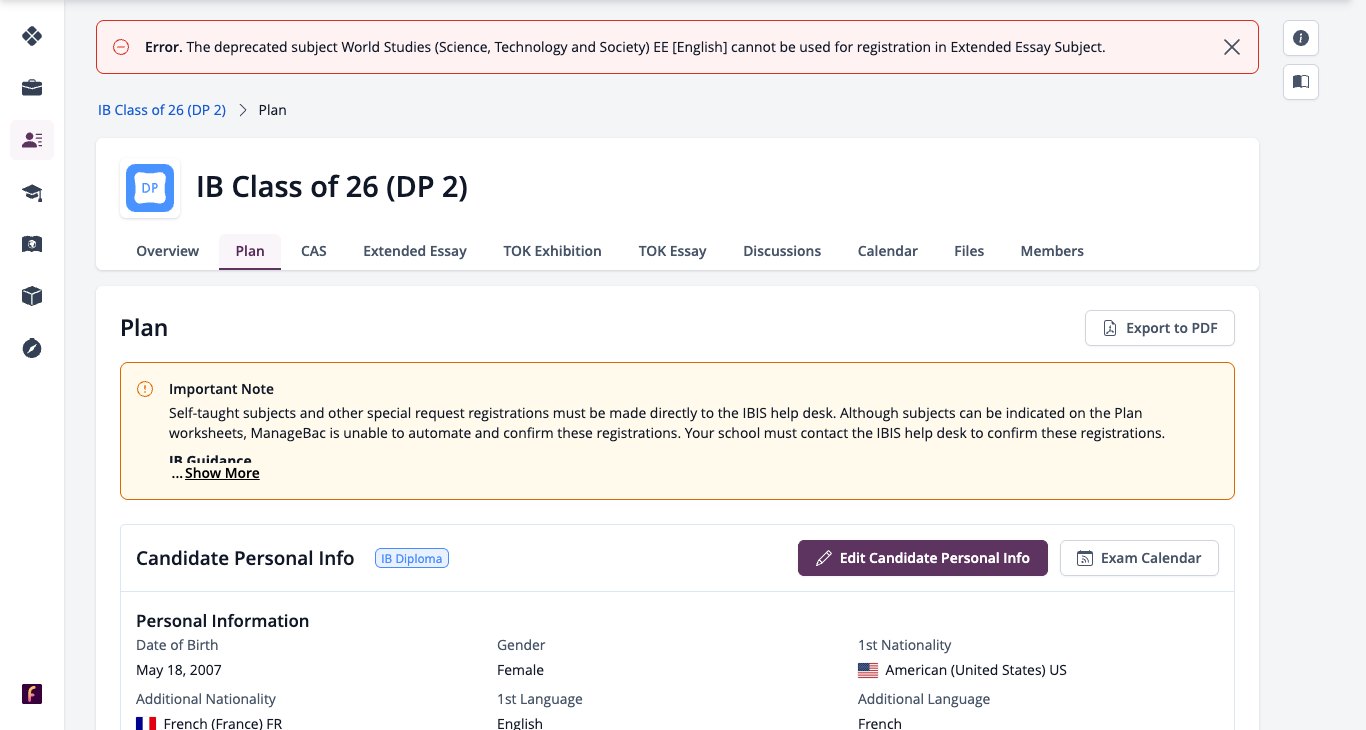The height and width of the screenshot is (730, 1366).
Task: Switch to the CAS tab
Action: click(314, 251)
